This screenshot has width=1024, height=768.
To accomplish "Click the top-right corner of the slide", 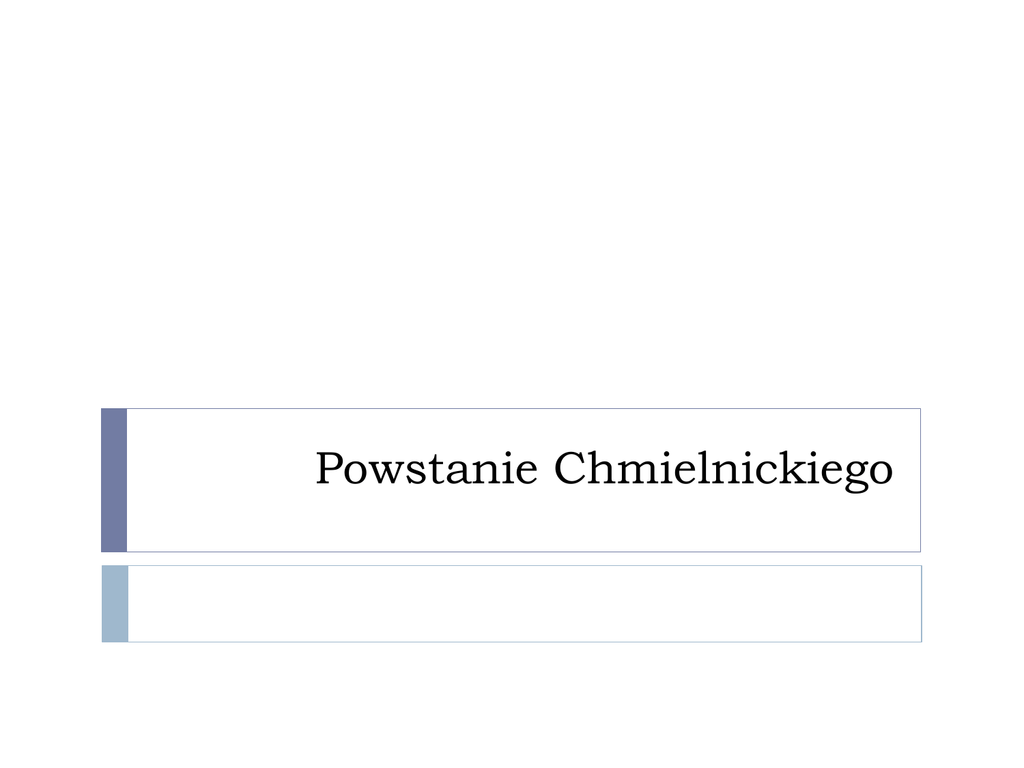I will point(1019,4).
